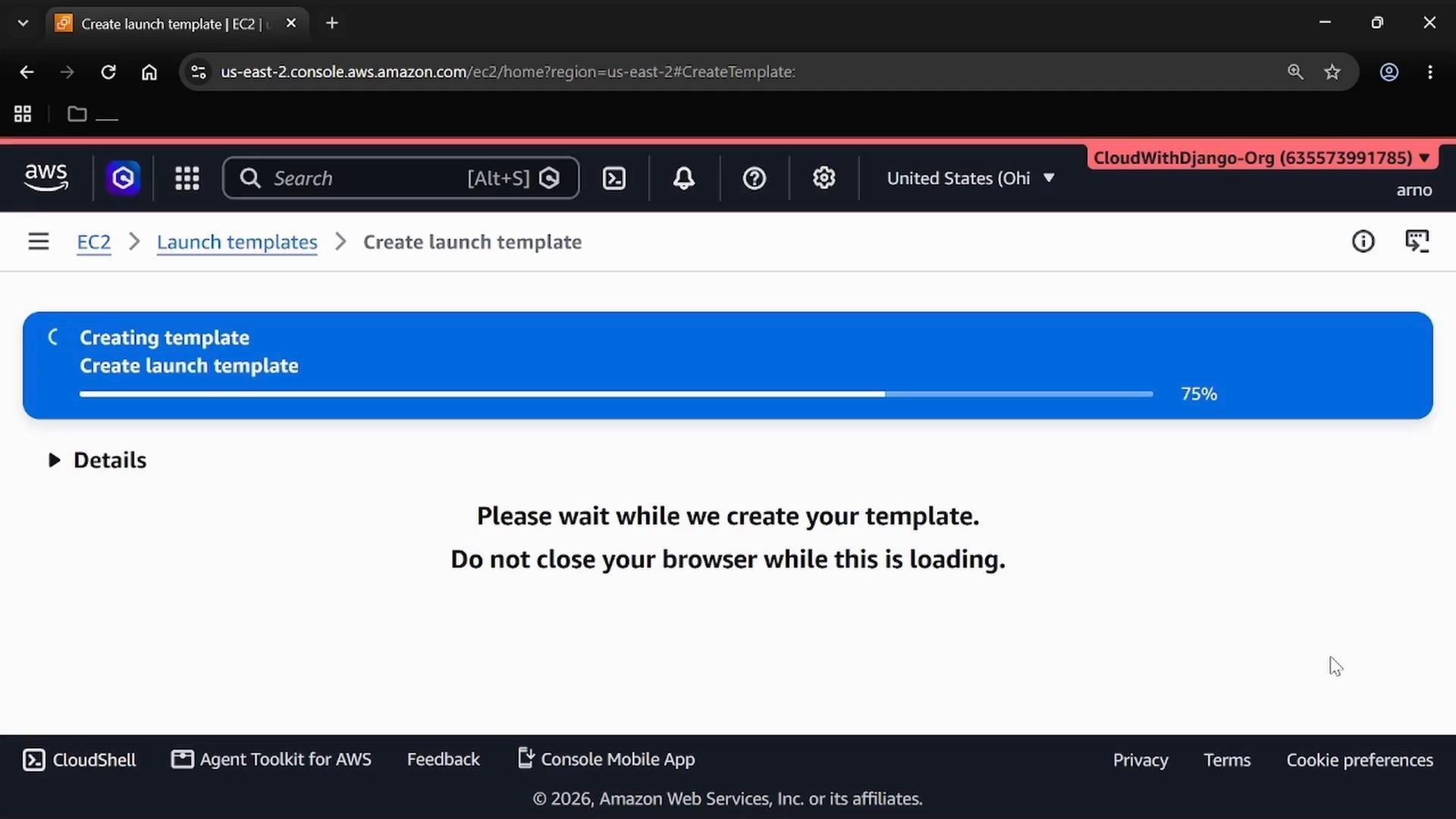Open Agent Toolkit for AWS

[271, 759]
